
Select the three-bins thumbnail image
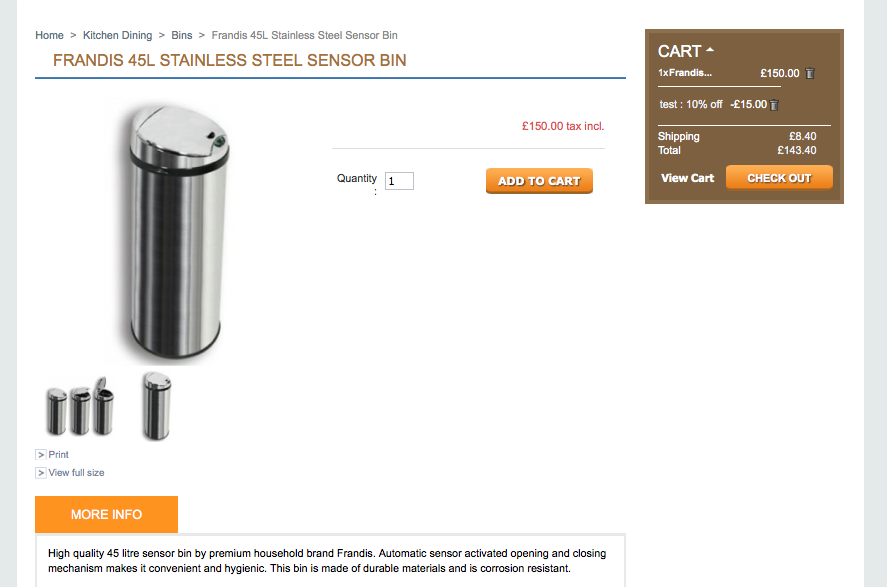(x=80, y=407)
